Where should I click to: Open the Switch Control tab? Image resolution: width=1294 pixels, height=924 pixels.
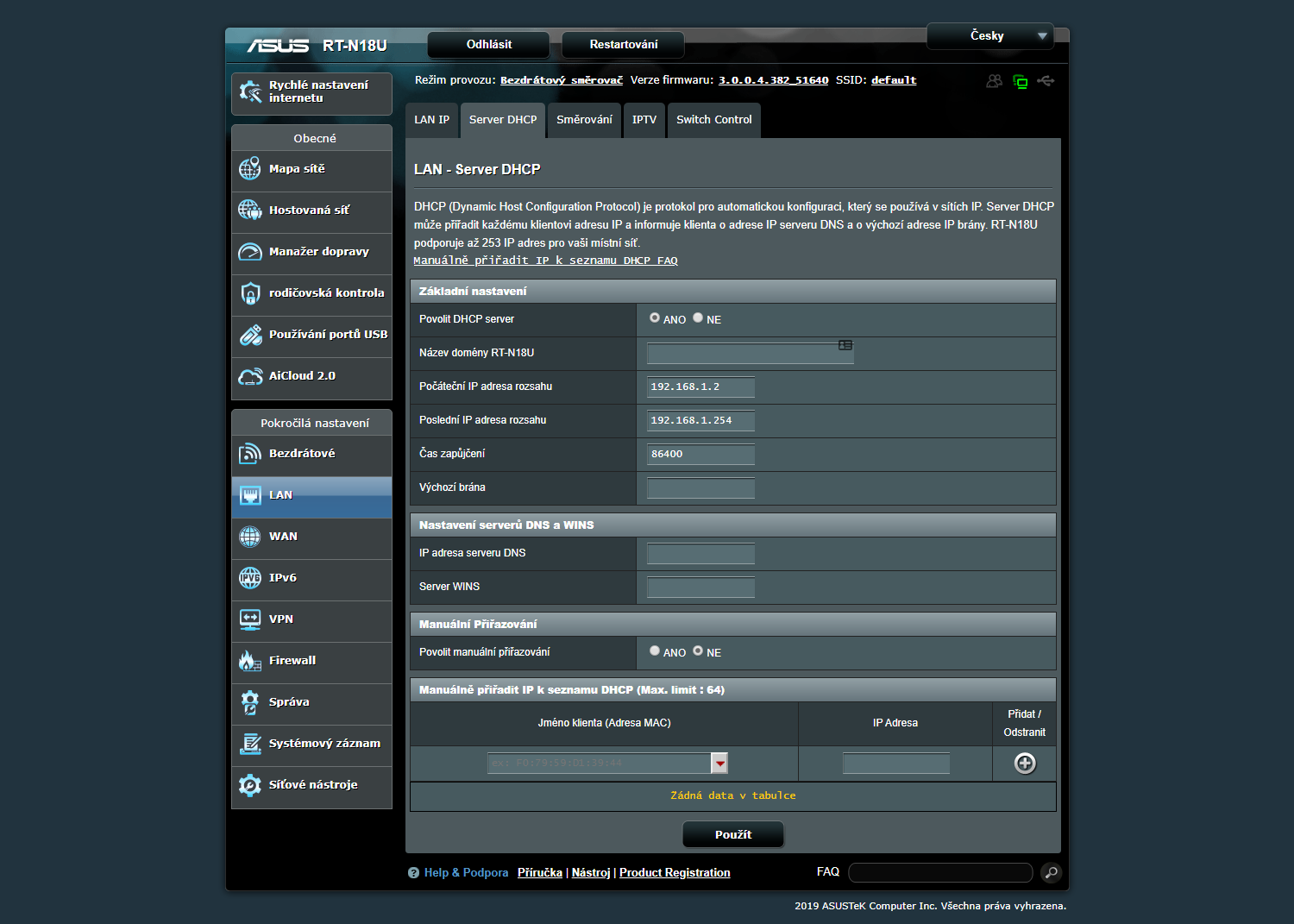[x=713, y=120]
